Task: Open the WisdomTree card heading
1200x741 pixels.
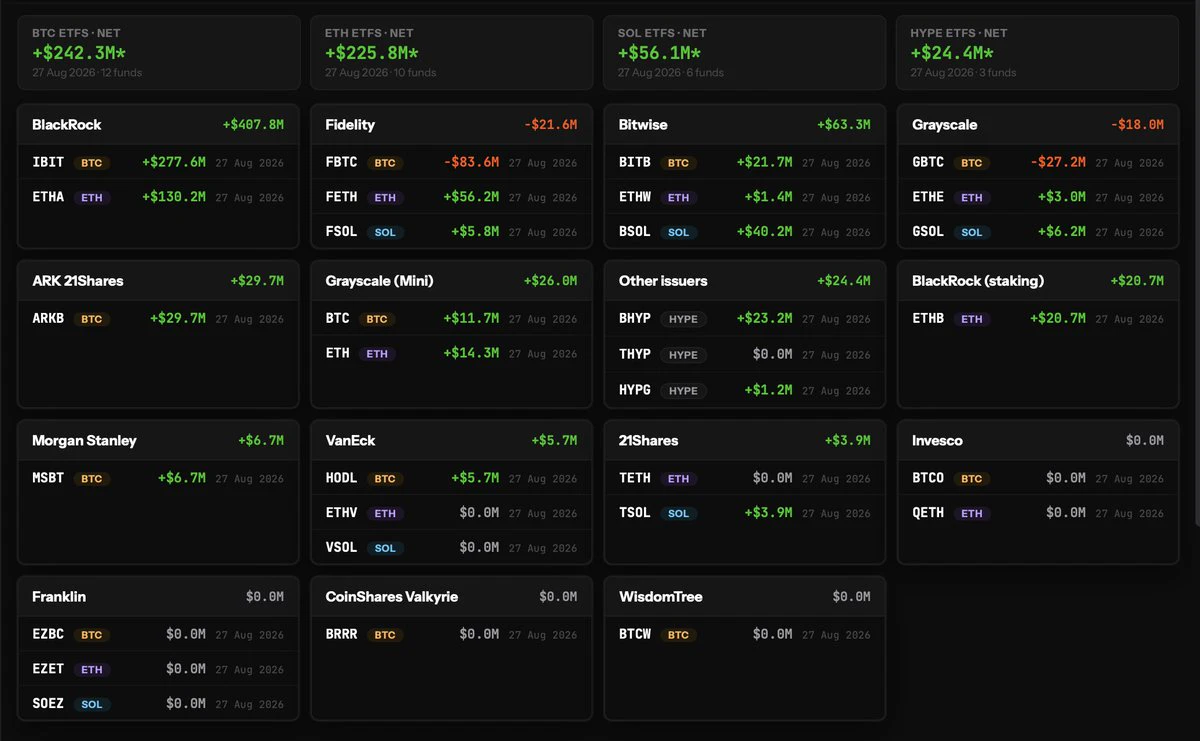Action: coord(661,597)
